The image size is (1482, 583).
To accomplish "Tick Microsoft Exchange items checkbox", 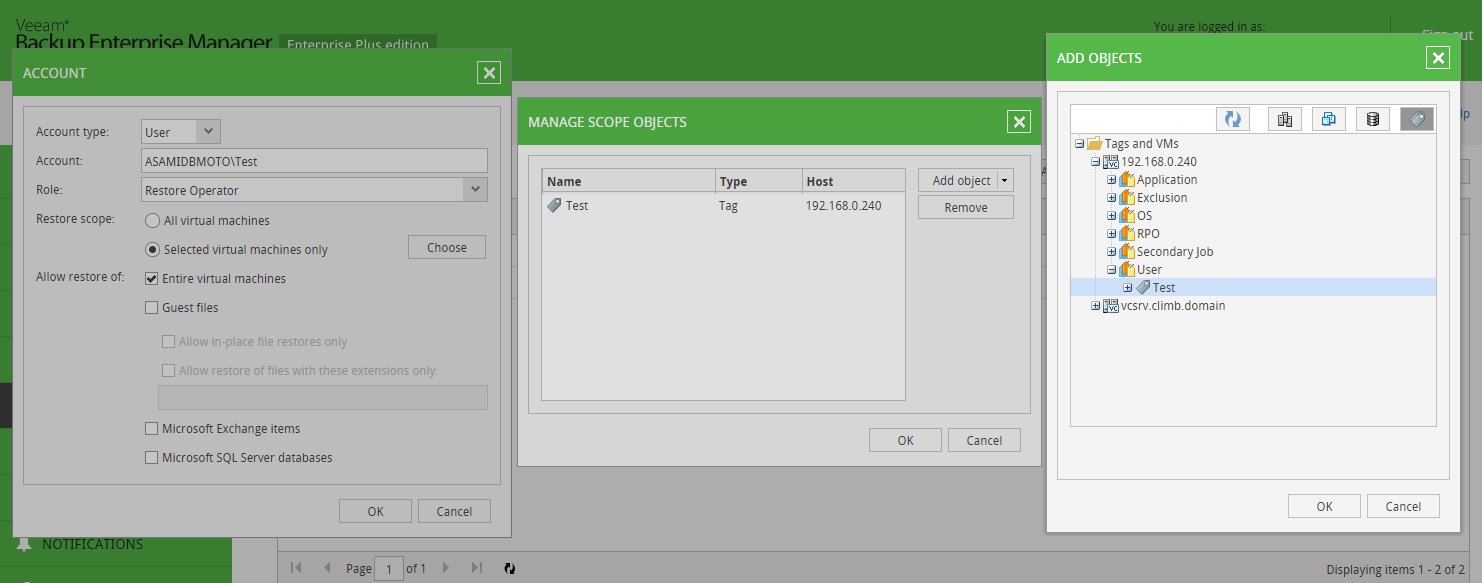I will coord(152,429).
